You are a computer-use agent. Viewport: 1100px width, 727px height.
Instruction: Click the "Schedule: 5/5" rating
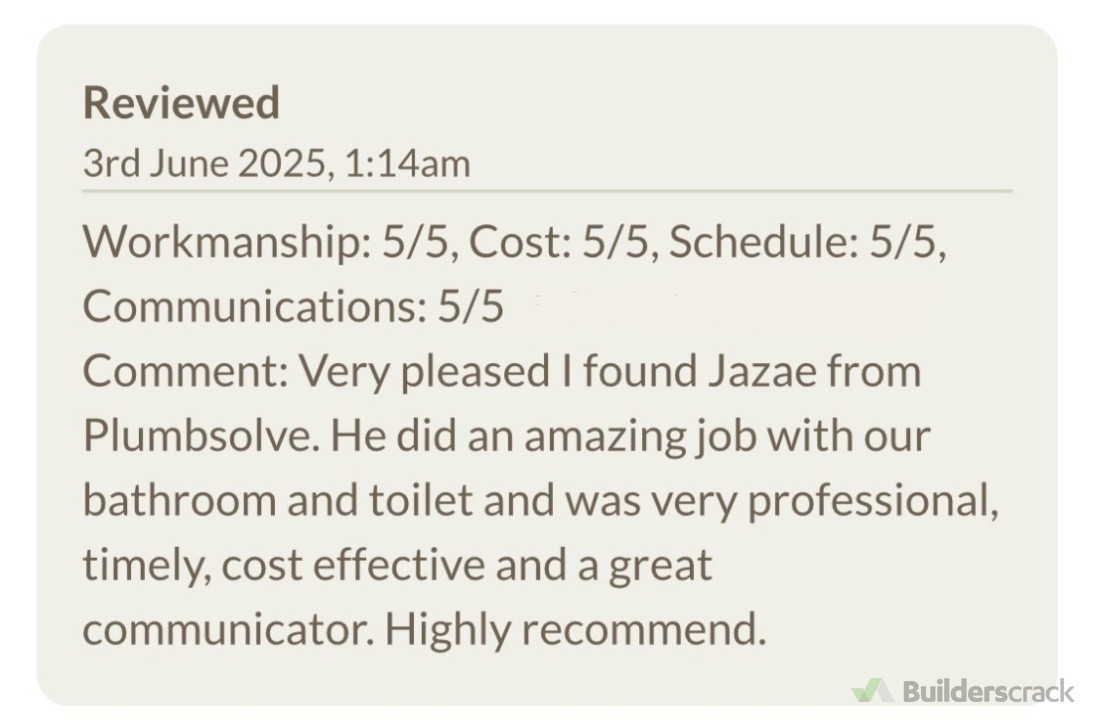806,242
